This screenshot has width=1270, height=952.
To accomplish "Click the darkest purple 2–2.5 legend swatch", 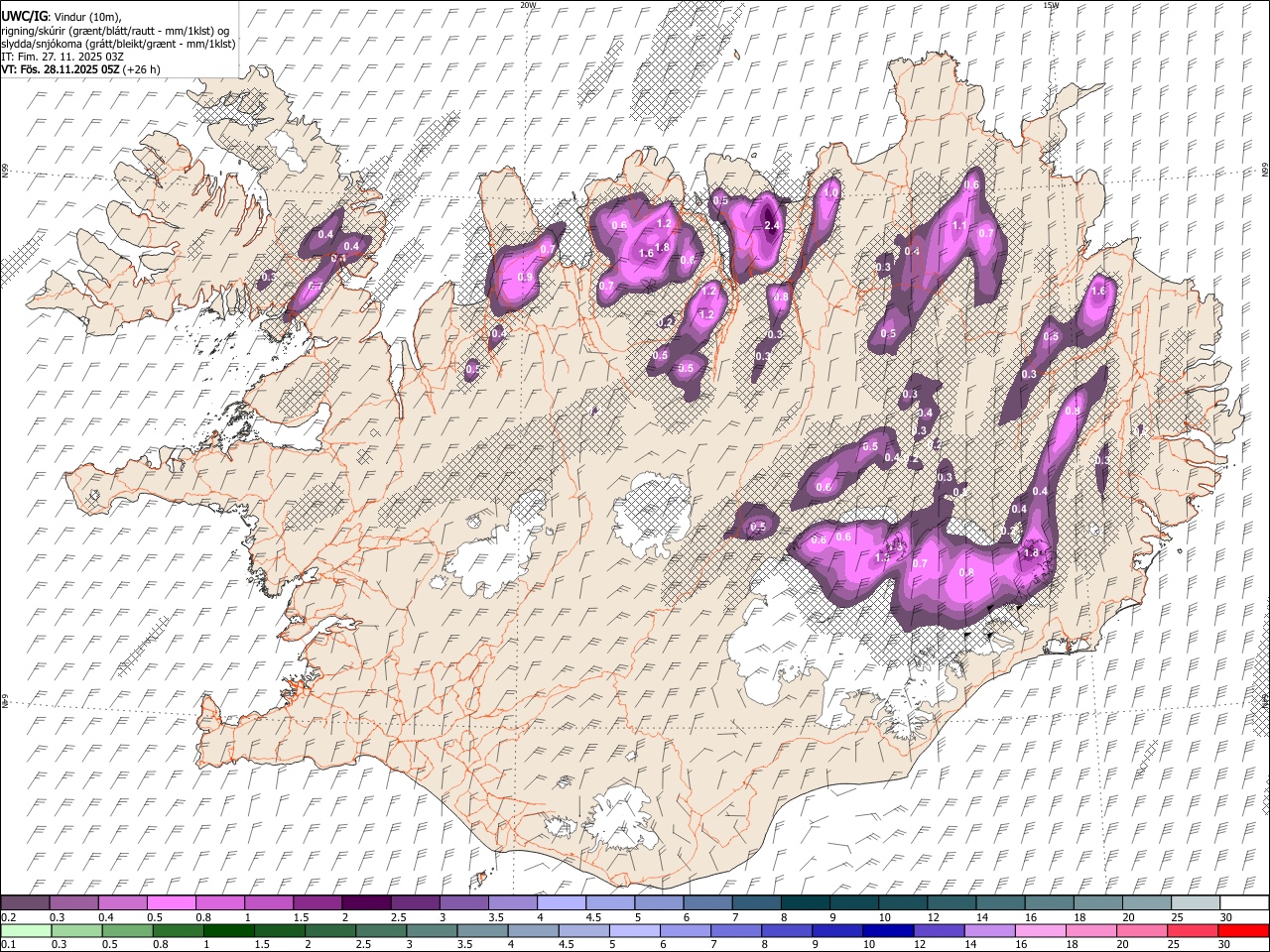I will click(x=366, y=902).
